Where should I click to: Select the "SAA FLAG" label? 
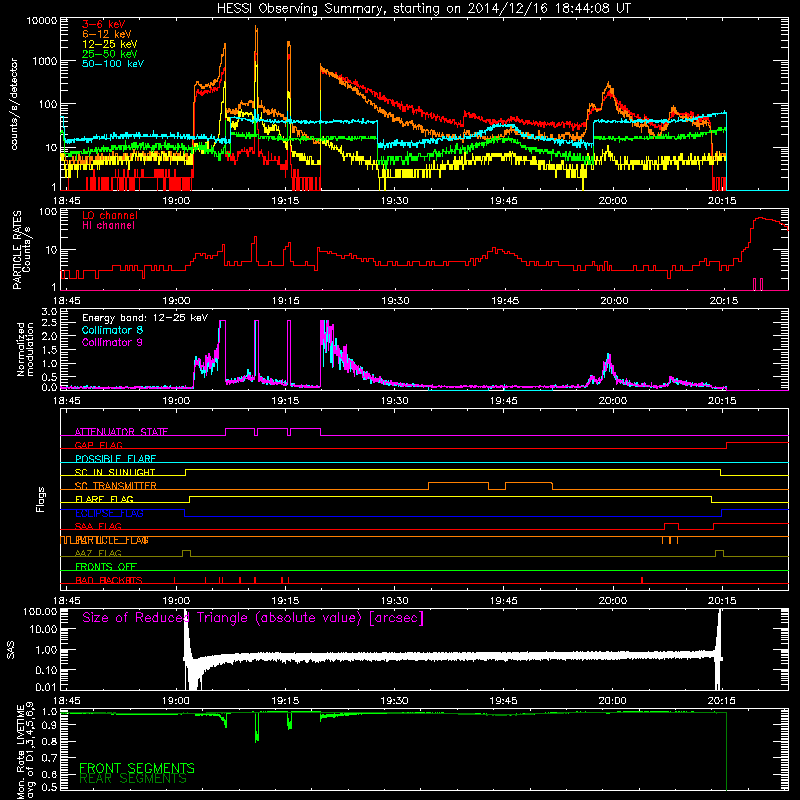(x=98, y=526)
